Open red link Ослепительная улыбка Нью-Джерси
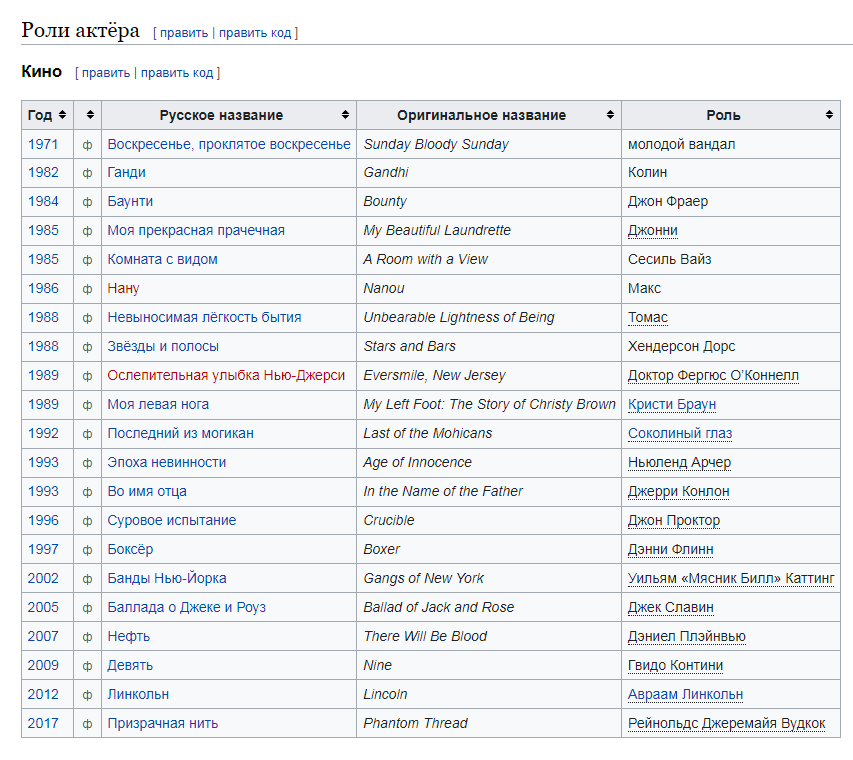853x760 pixels. 226,375
